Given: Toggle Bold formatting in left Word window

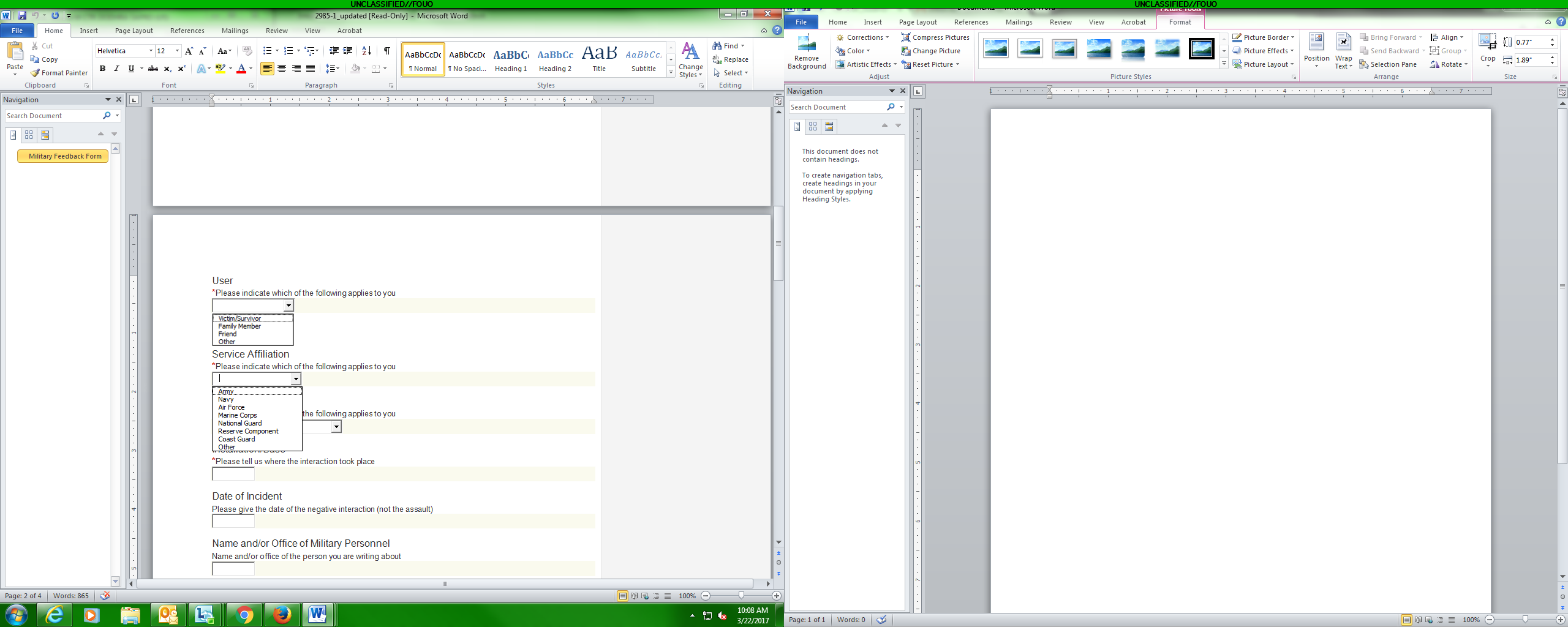Looking at the screenshot, I should 102,69.
